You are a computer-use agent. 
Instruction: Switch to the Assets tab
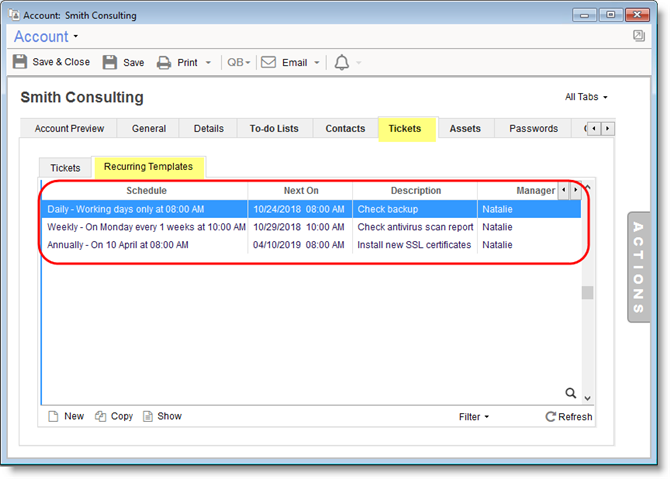tap(465, 129)
